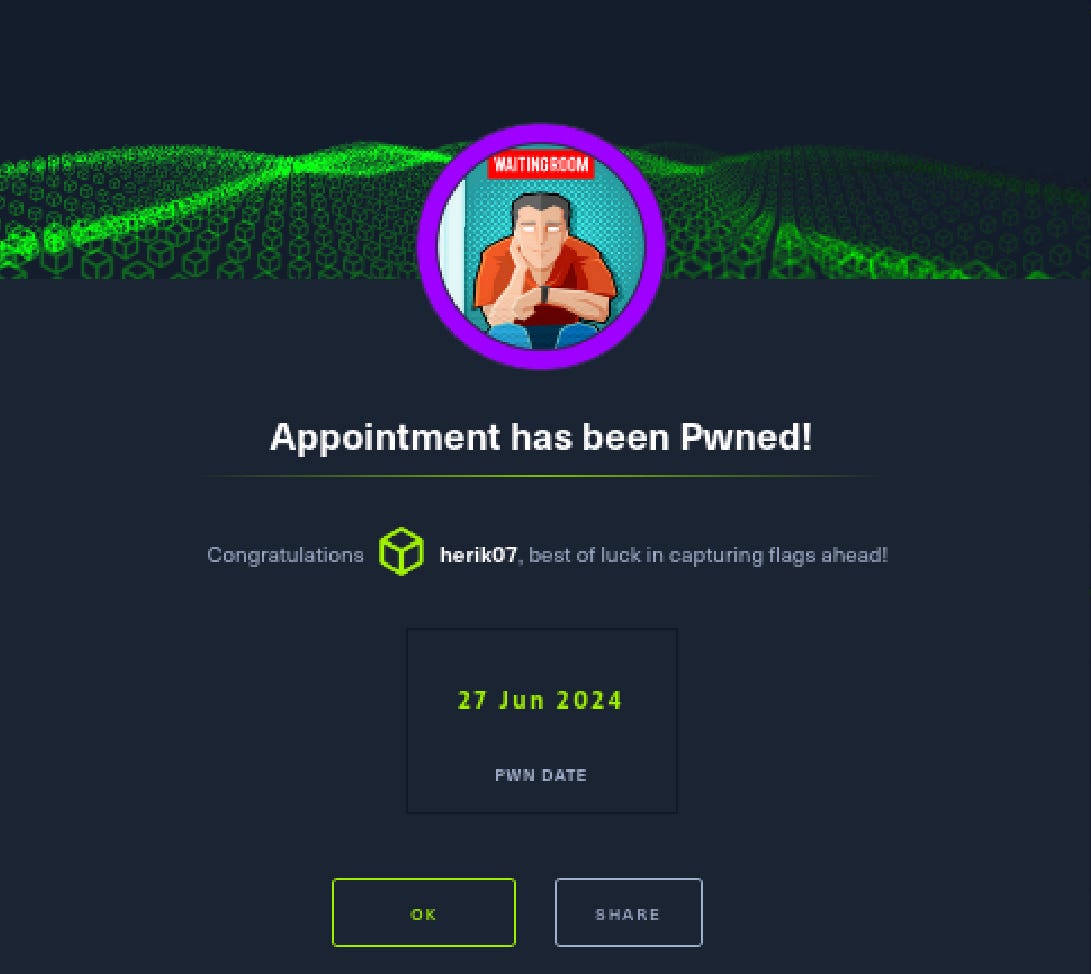Open the Appointment machine avatar image
Screen dimensions: 1091x974
tap(541, 246)
